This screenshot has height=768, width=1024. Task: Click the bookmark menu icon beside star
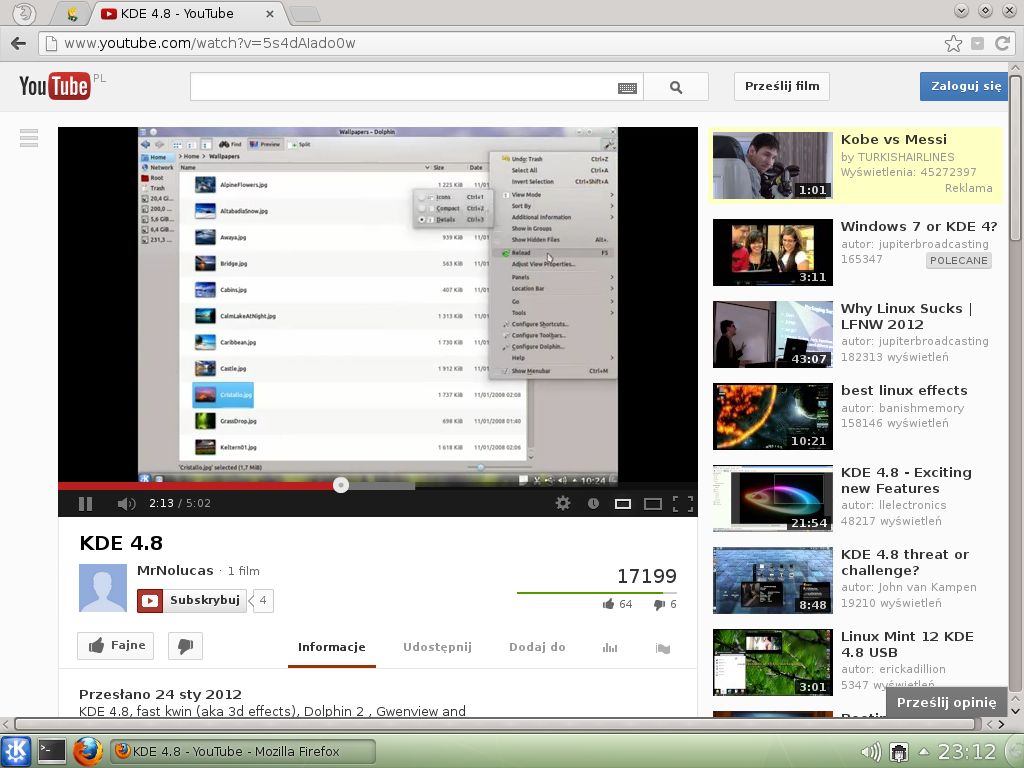click(978, 44)
